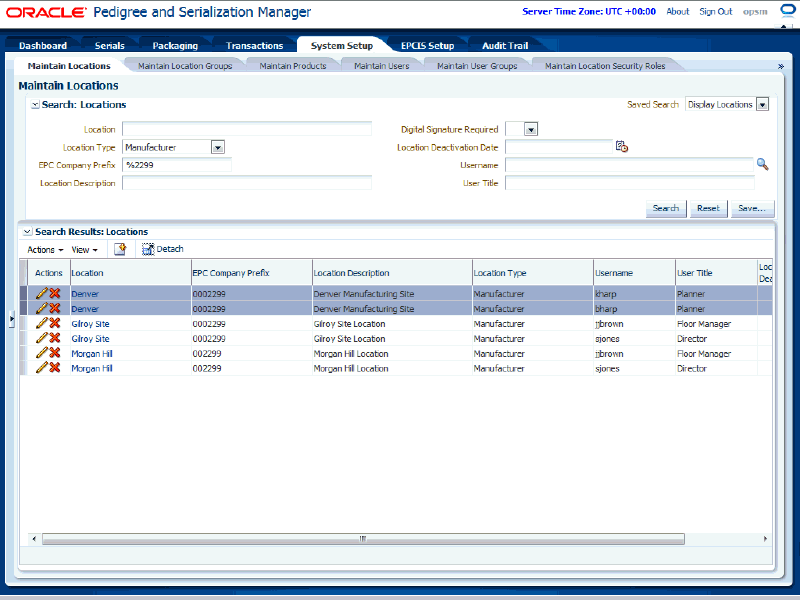Collapse the Search: Locations section
800x600 pixels.
(35, 105)
